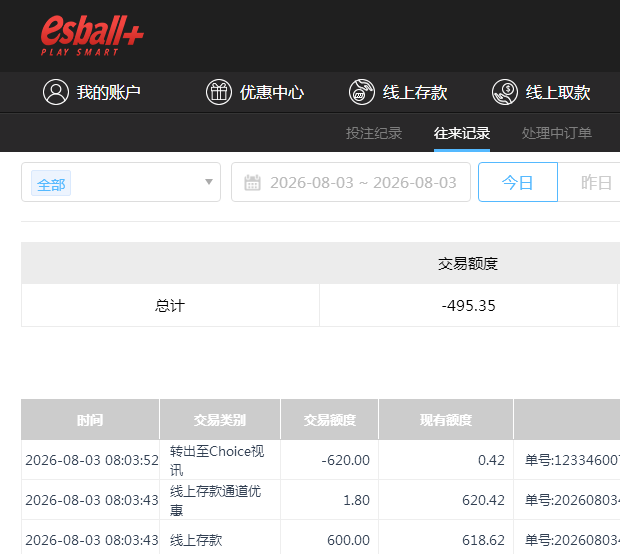Click the esball+ logo
This screenshot has width=620, height=554.
[x=92, y=35]
